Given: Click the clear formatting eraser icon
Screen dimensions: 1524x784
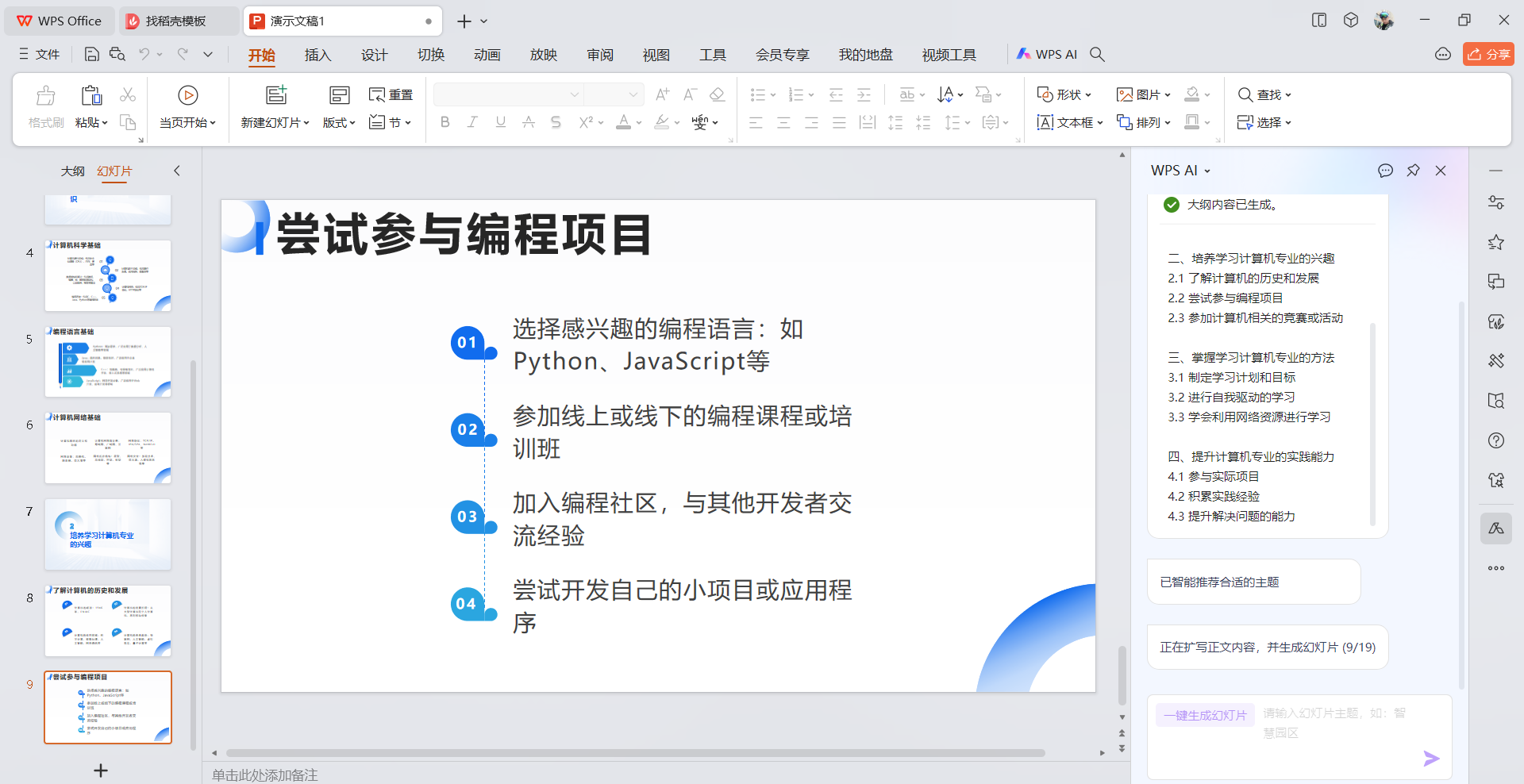Looking at the screenshot, I should (x=717, y=94).
